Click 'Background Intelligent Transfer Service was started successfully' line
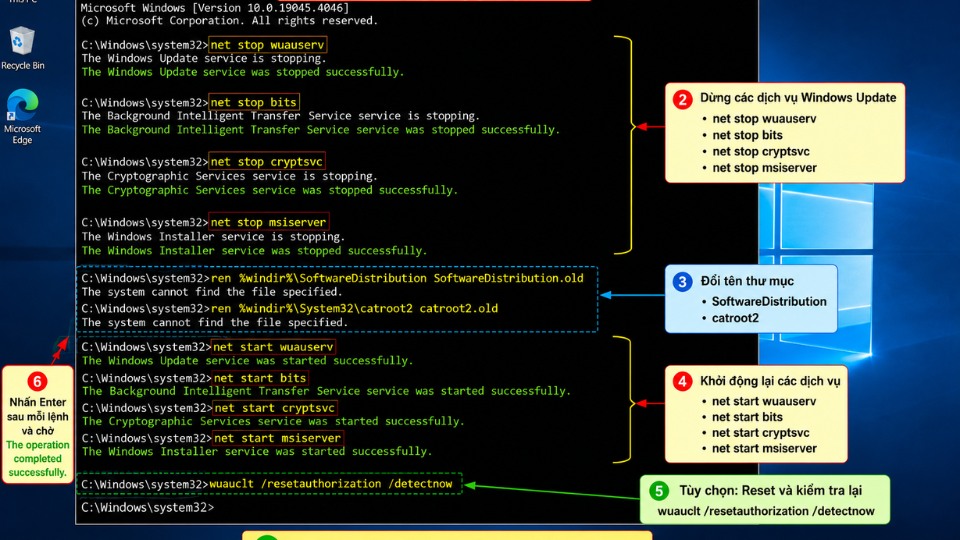The height and width of the screenshot is (540, 960). point(326,391)
